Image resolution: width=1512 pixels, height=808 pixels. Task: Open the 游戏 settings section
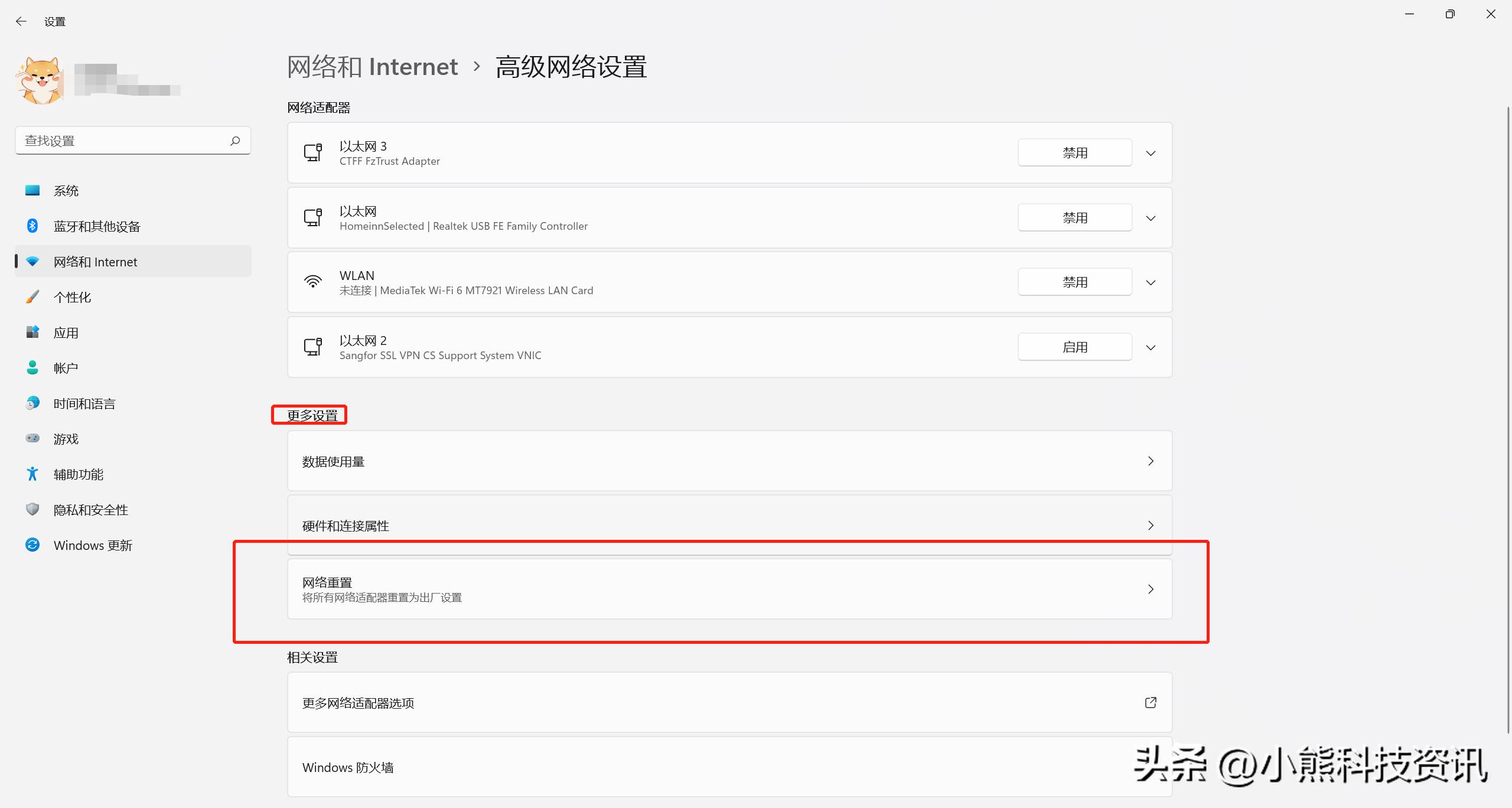click(x=67, y=438)
